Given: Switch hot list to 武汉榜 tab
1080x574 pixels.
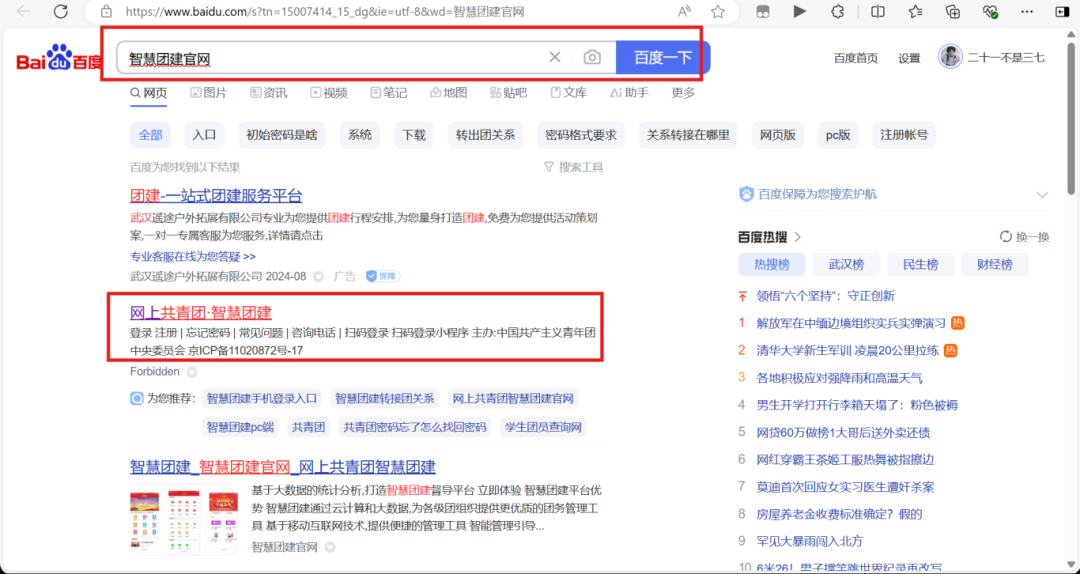Looking at the screenshot, I should [x=846, y=265].
